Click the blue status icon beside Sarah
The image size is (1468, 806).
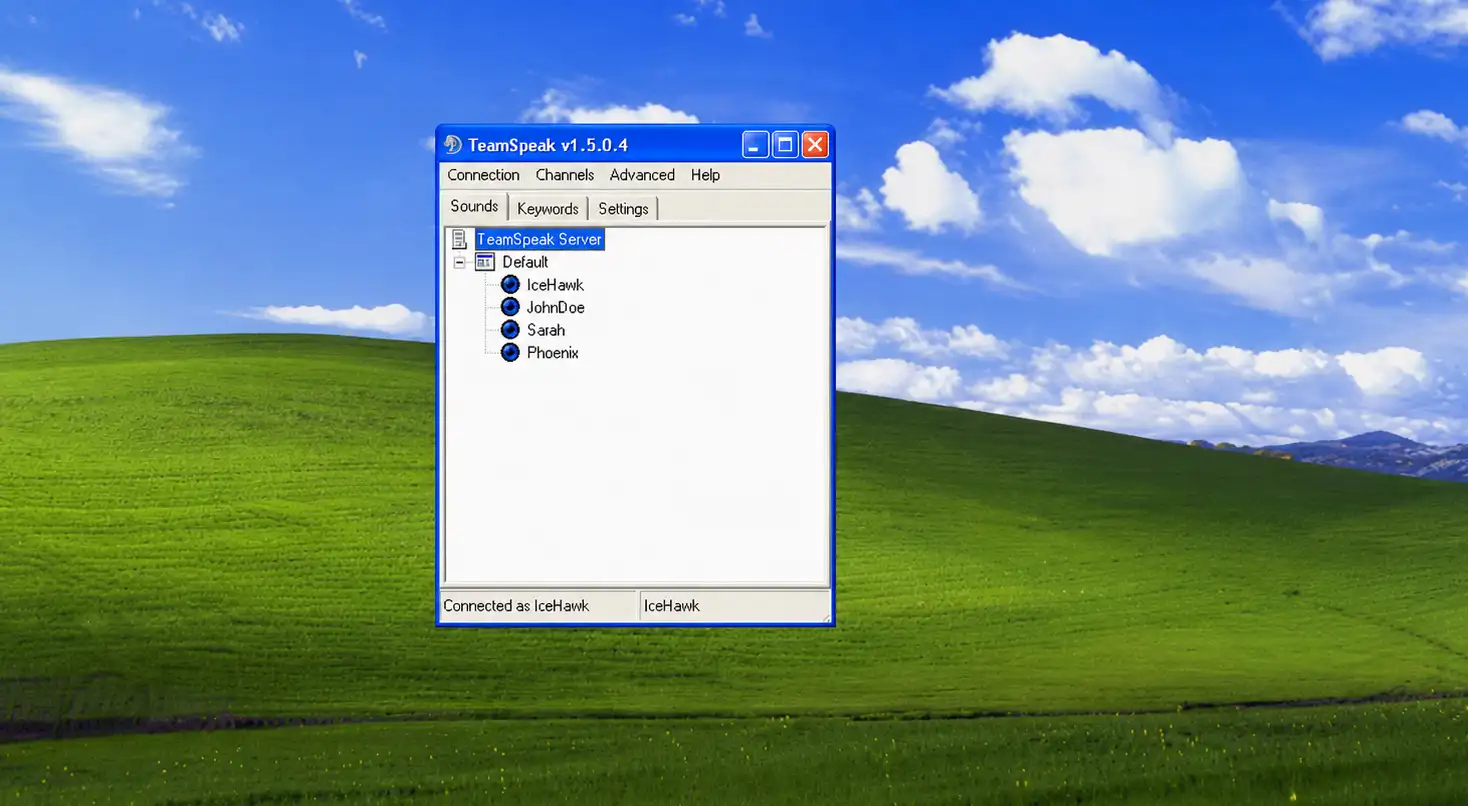click(x=510, y=330)
